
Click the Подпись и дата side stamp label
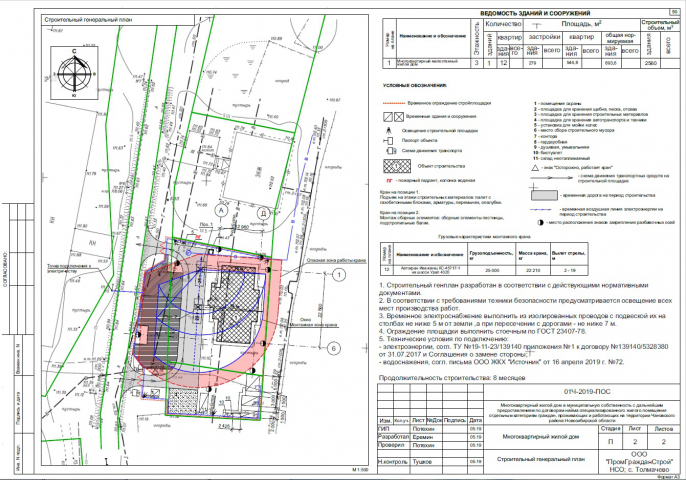(x=19, y=408)
